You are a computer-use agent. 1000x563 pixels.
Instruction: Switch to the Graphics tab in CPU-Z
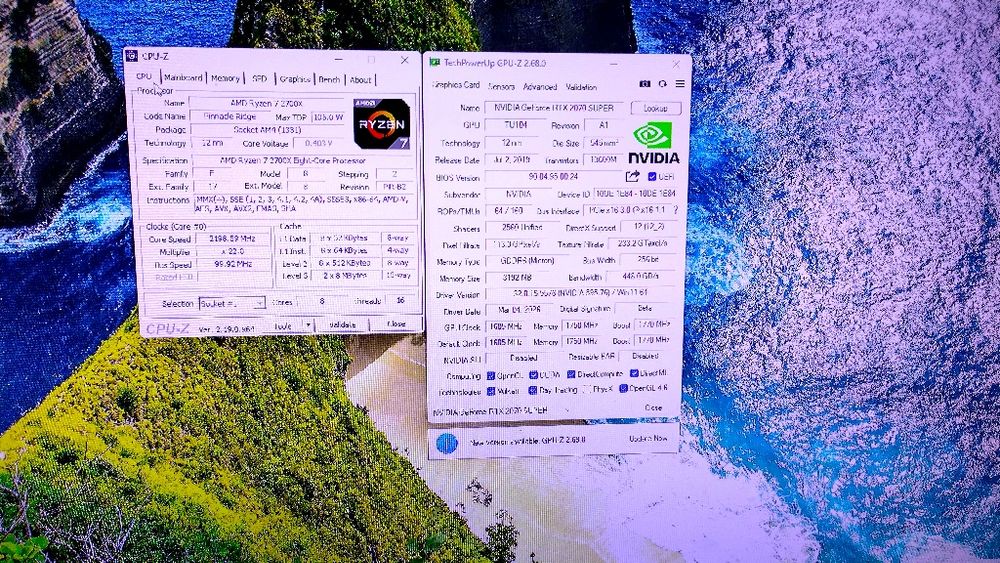(295, 79)
